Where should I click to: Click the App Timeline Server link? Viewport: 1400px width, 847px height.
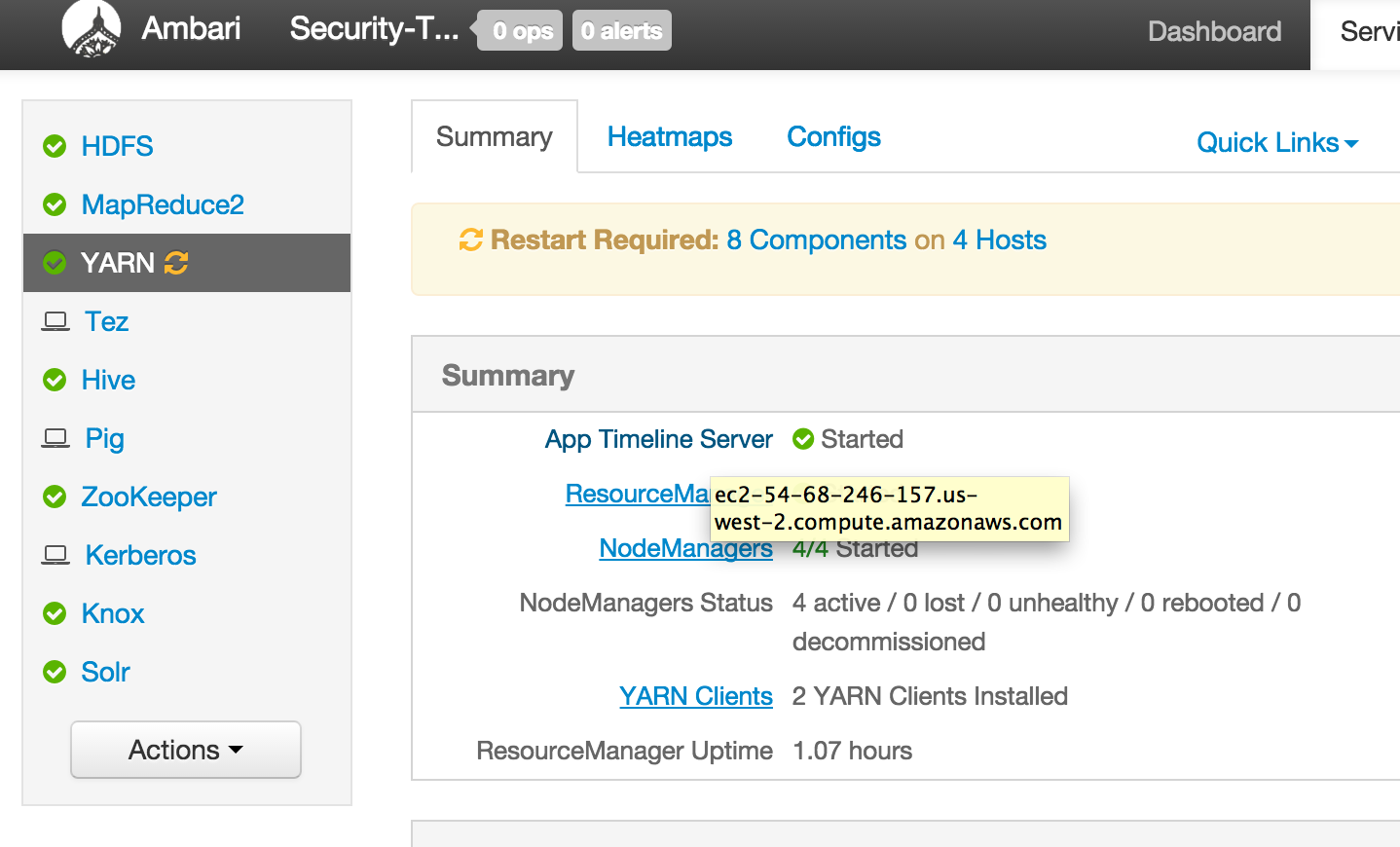pyautogui.click(x=659, y=439)
